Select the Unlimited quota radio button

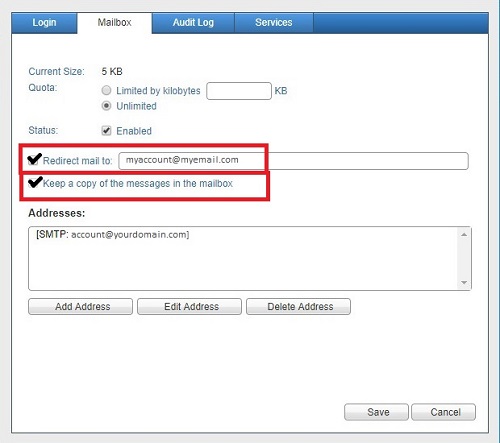click(106, 106)
